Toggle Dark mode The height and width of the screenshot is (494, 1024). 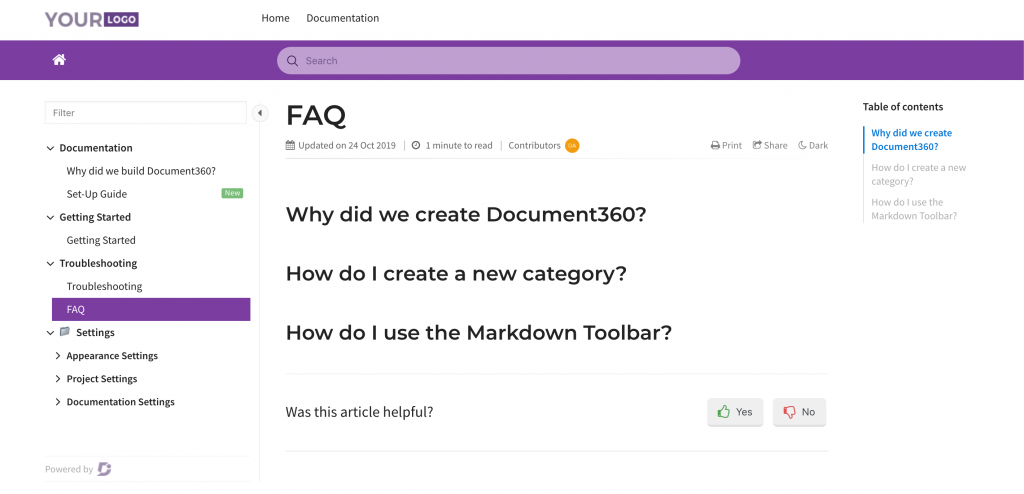(x=813, y=145)
